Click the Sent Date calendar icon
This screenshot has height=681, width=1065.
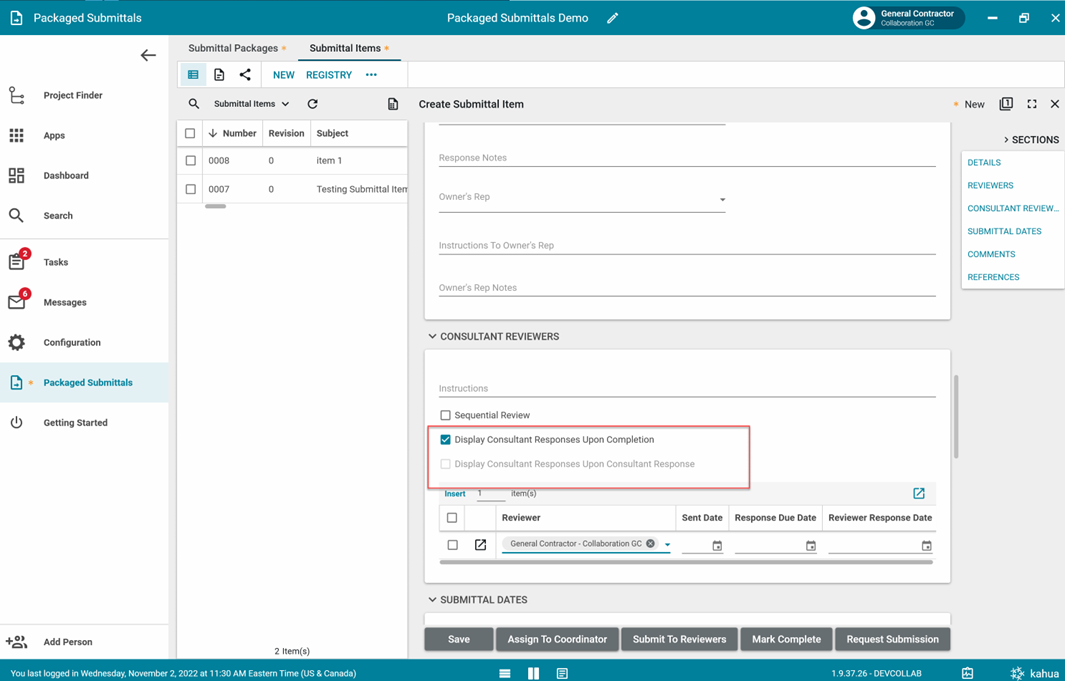tap(716, 546)
